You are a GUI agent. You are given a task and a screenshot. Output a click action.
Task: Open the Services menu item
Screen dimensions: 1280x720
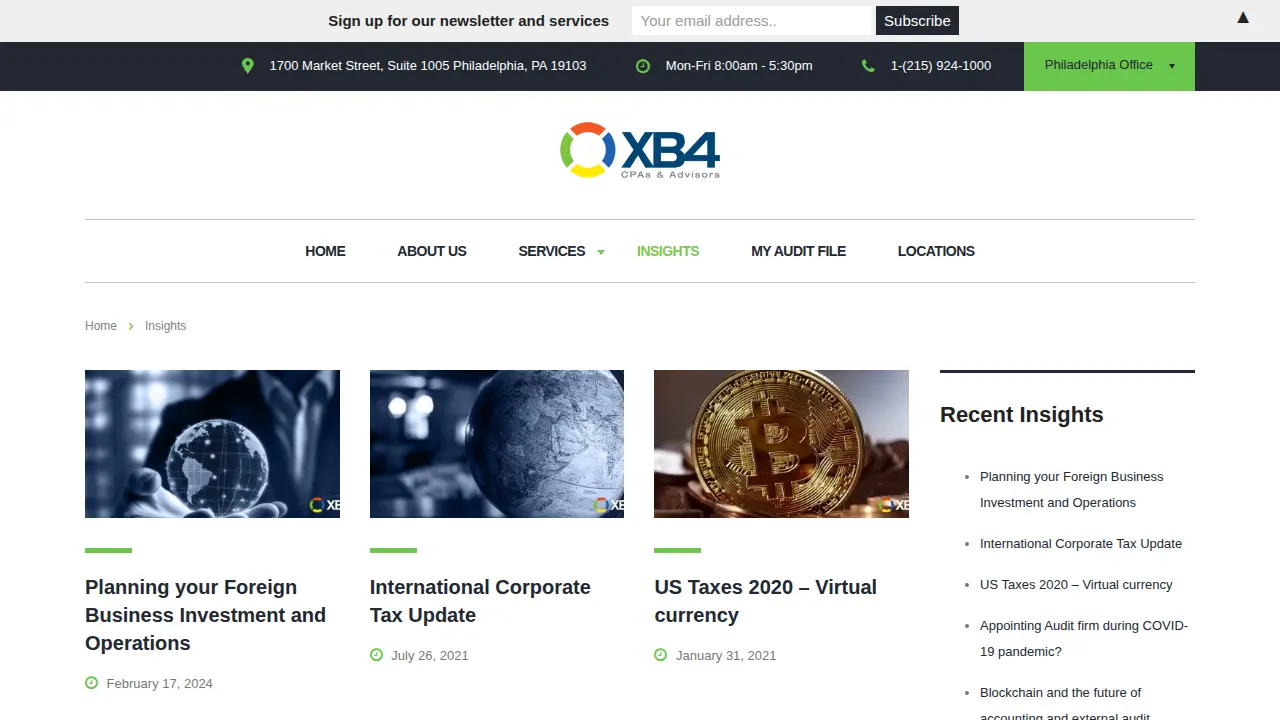pyautogui.click(x=552, y=251)
